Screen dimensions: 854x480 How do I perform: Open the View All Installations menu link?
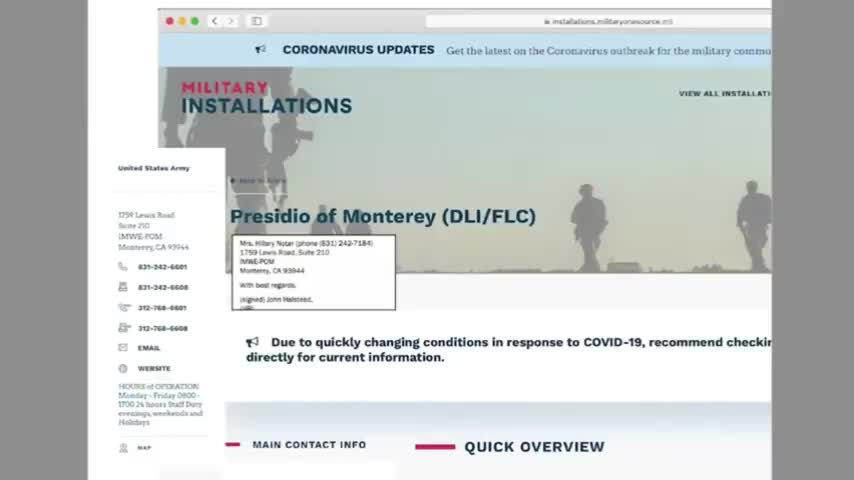coord(725,94)
